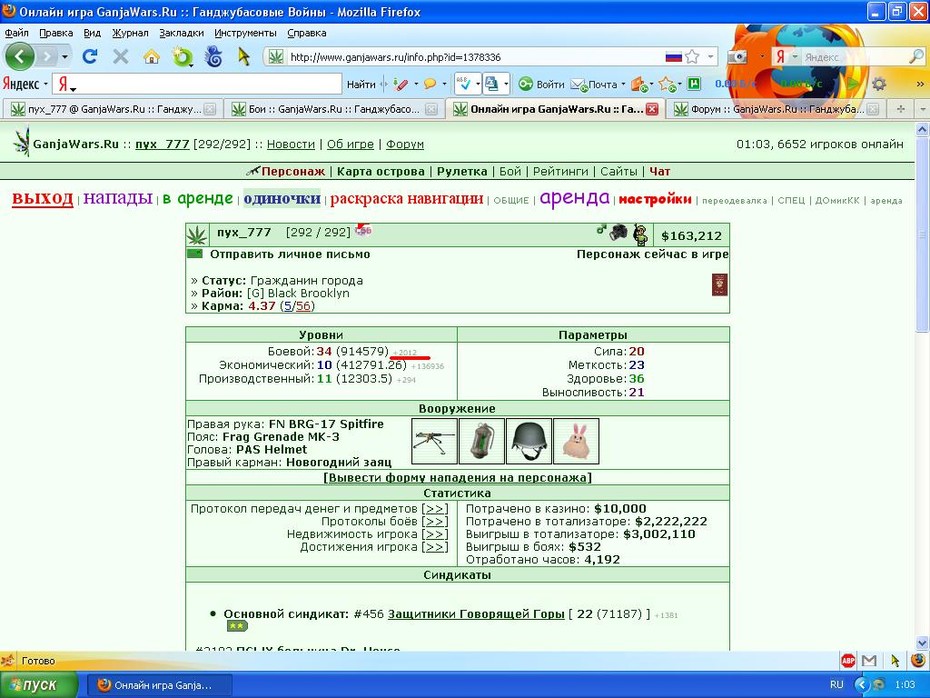Click the RU language indicator in the tray
The height and width of the screenshot is (698, 930).
pos(836,684)
